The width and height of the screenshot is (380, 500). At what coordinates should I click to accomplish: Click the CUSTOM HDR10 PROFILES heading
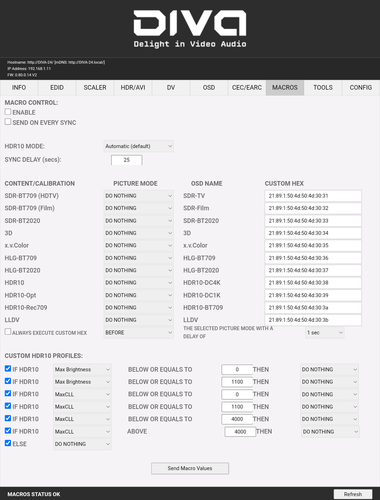tap(44, 356)
